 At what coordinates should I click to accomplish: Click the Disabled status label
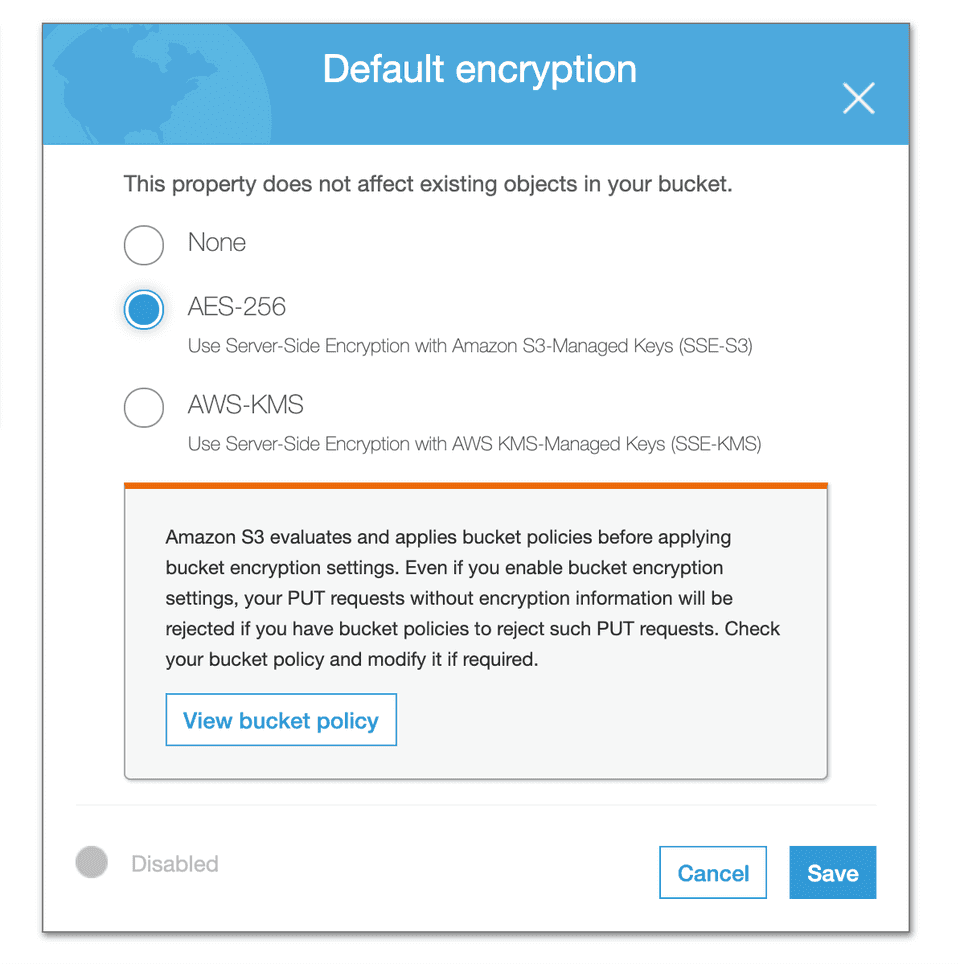[175, 864]
